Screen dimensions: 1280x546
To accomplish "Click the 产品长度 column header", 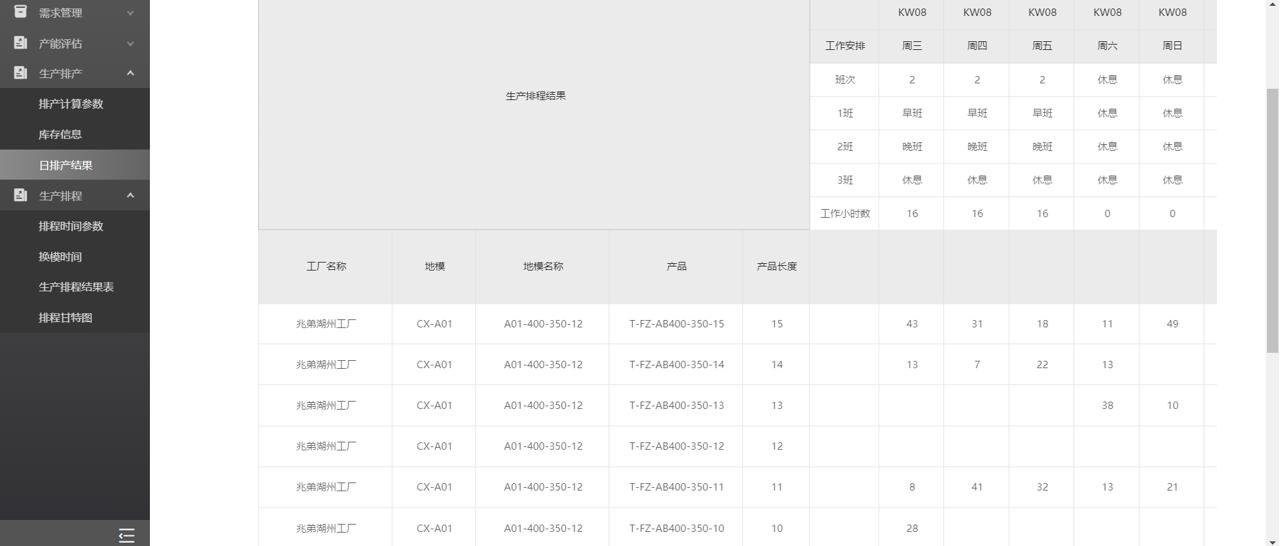I will (x=776, y=267).
